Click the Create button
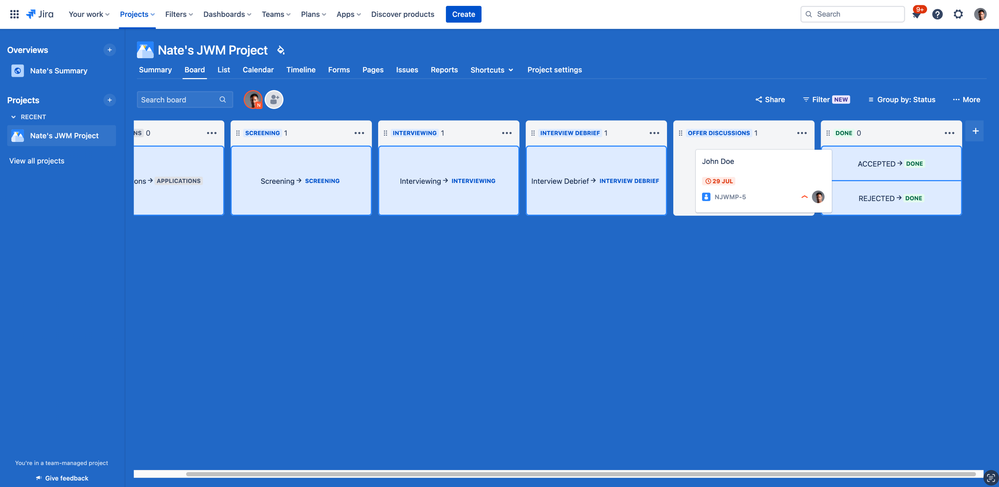This screenshot has width=999, height=487. point(463,14)
